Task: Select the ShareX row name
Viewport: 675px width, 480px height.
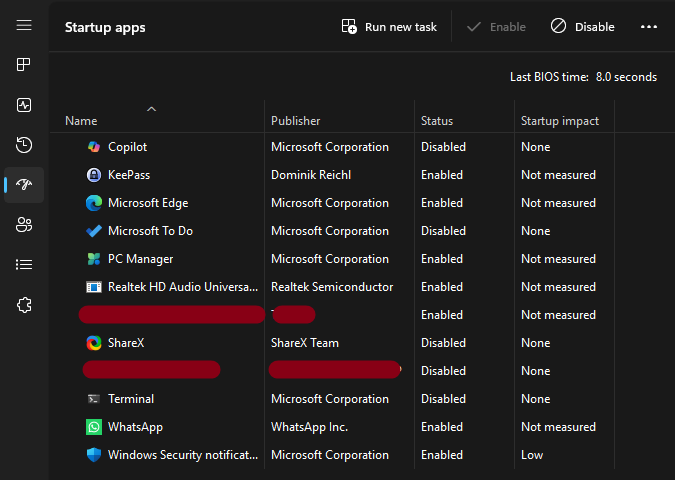Action: pyautogui.click(x=126, y=343)
